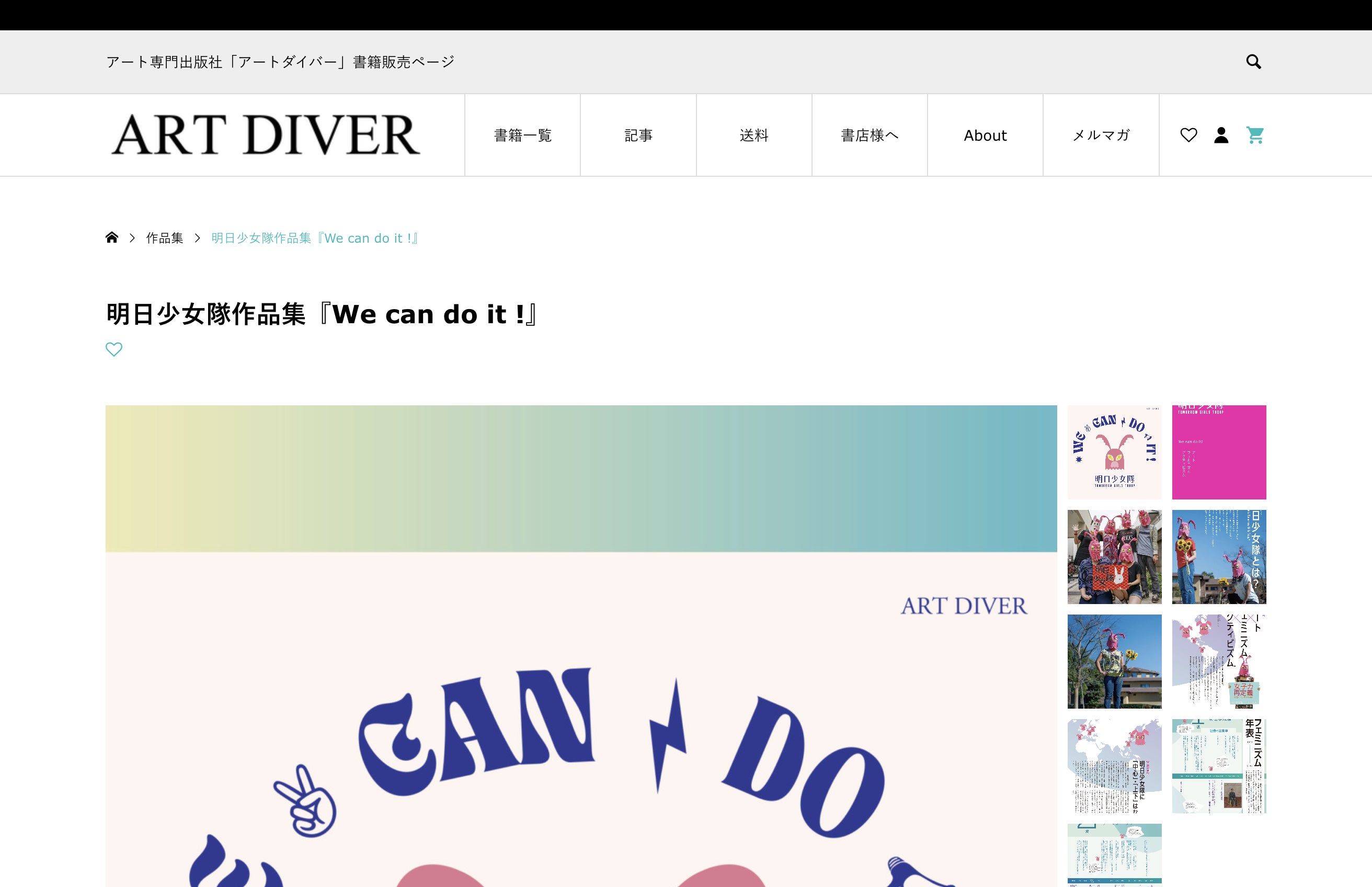Open account via person icon
This screenshot has width=1372, height=887.
[1221, 135]
